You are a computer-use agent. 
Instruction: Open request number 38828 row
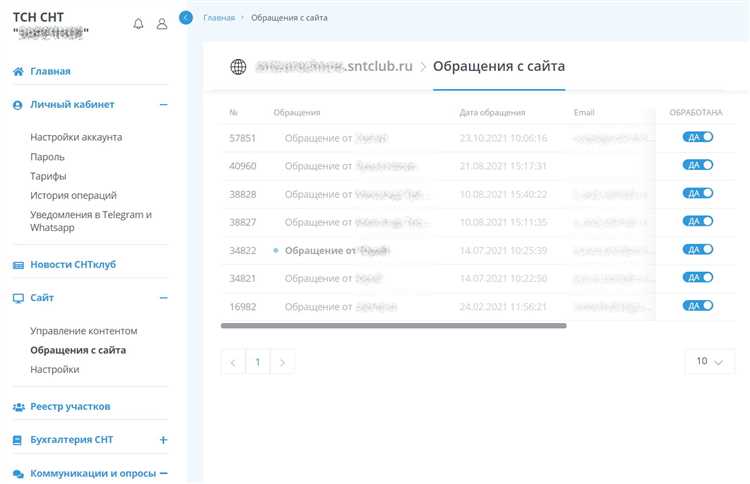coord(478,194)
